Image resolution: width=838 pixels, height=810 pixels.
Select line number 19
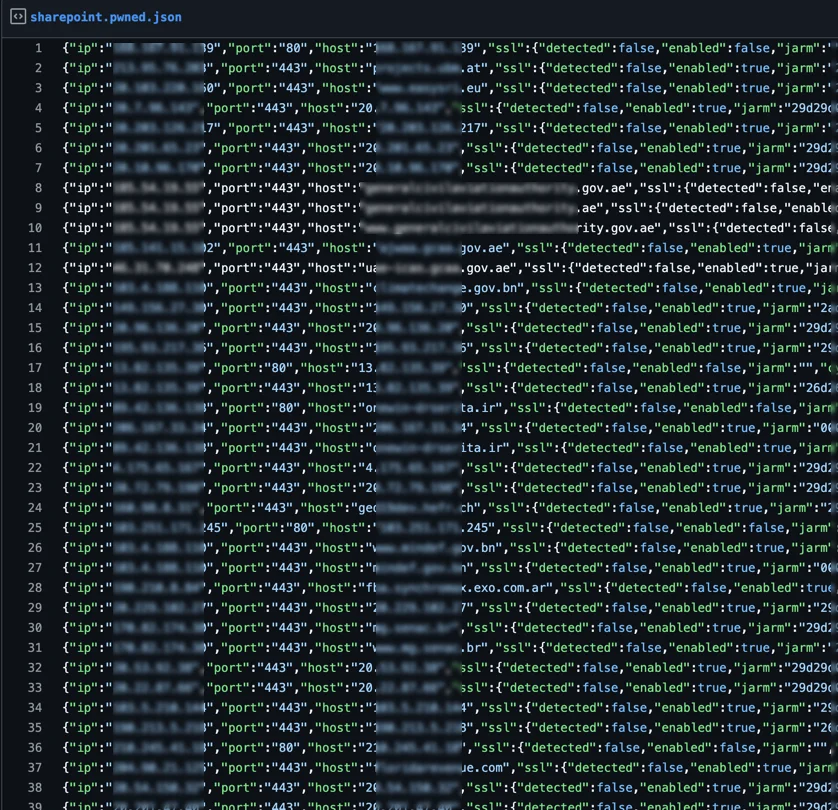(x=35, y=408)
